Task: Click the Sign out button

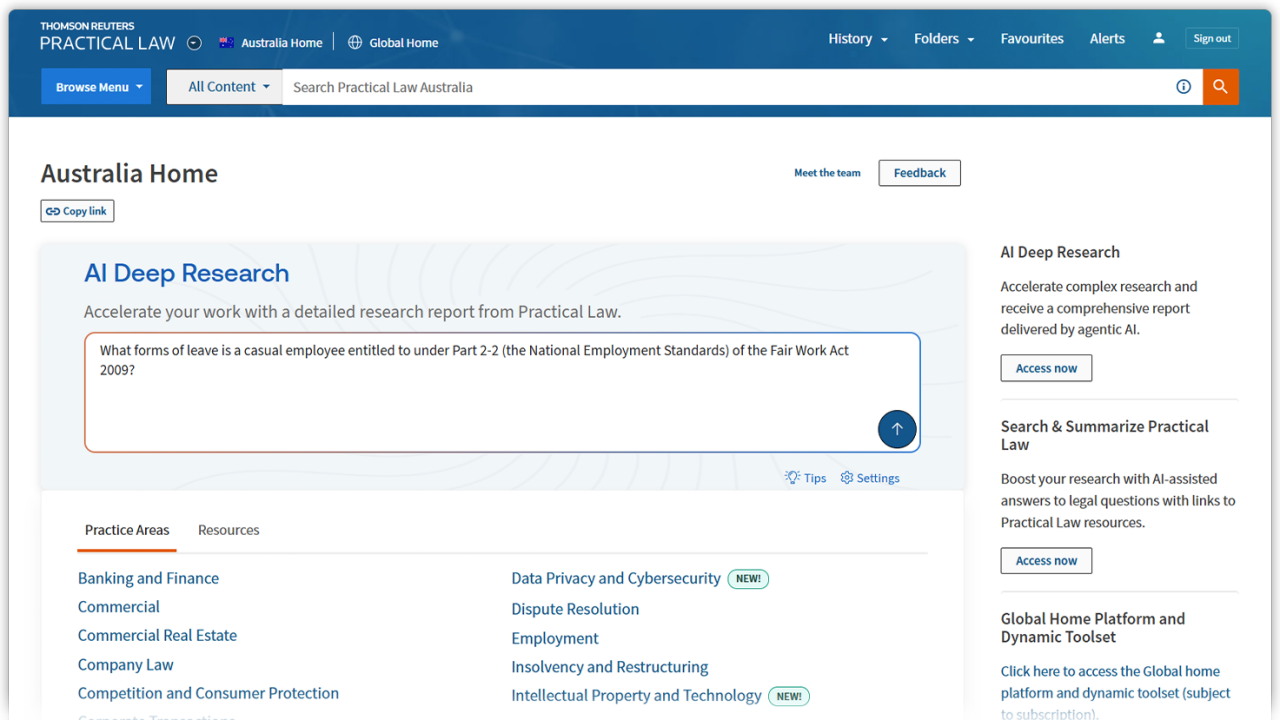Action: coord(1212,38)
